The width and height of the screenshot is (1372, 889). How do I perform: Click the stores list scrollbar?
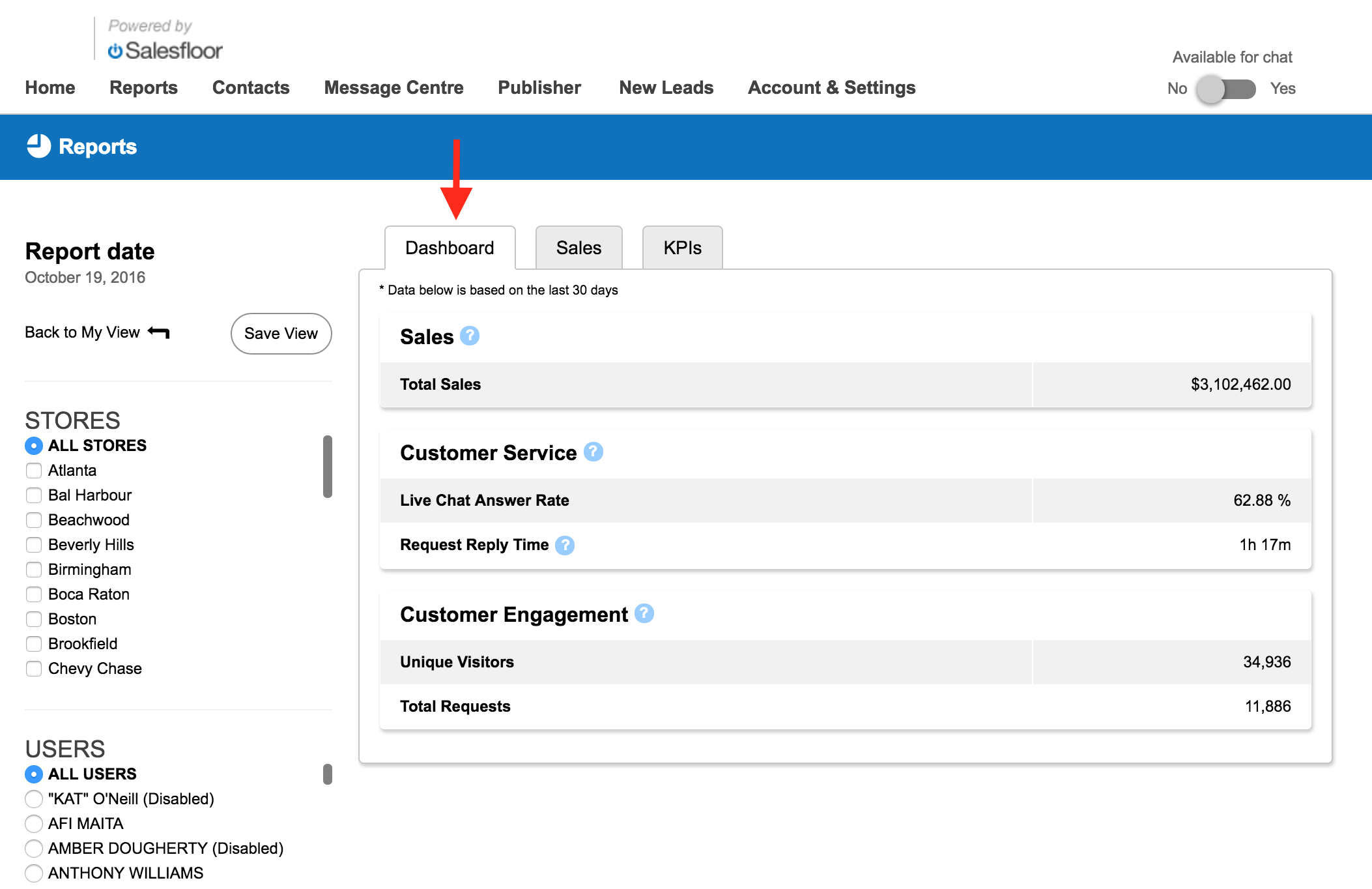coord(328,467)
